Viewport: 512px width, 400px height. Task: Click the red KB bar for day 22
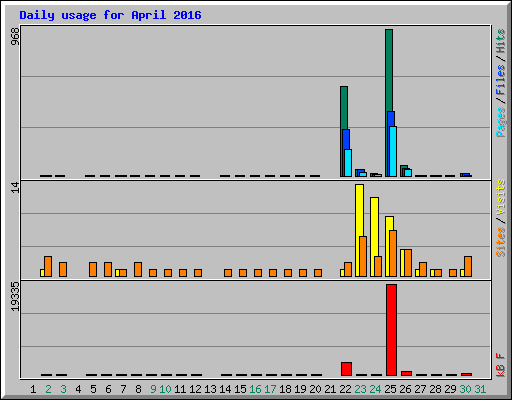point(346,369)
